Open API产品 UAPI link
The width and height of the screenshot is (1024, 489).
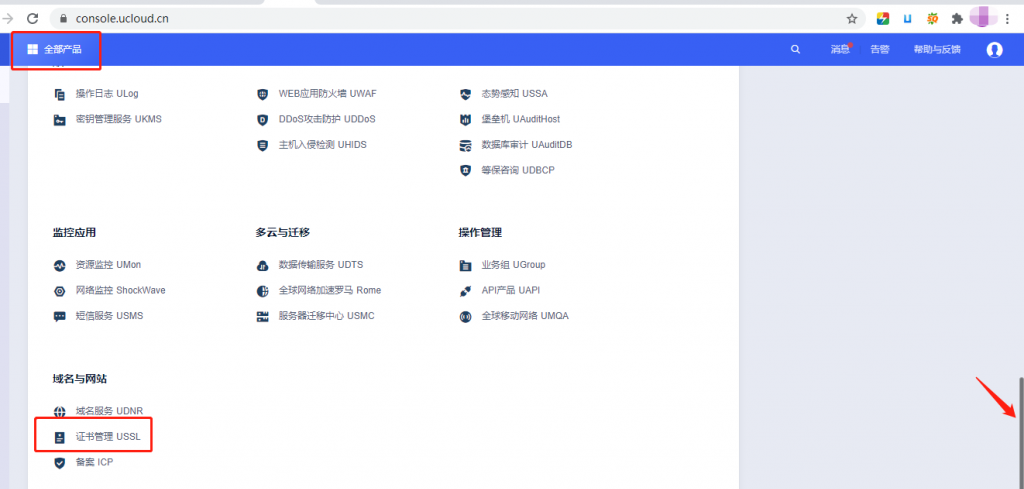tap(511, 290)
